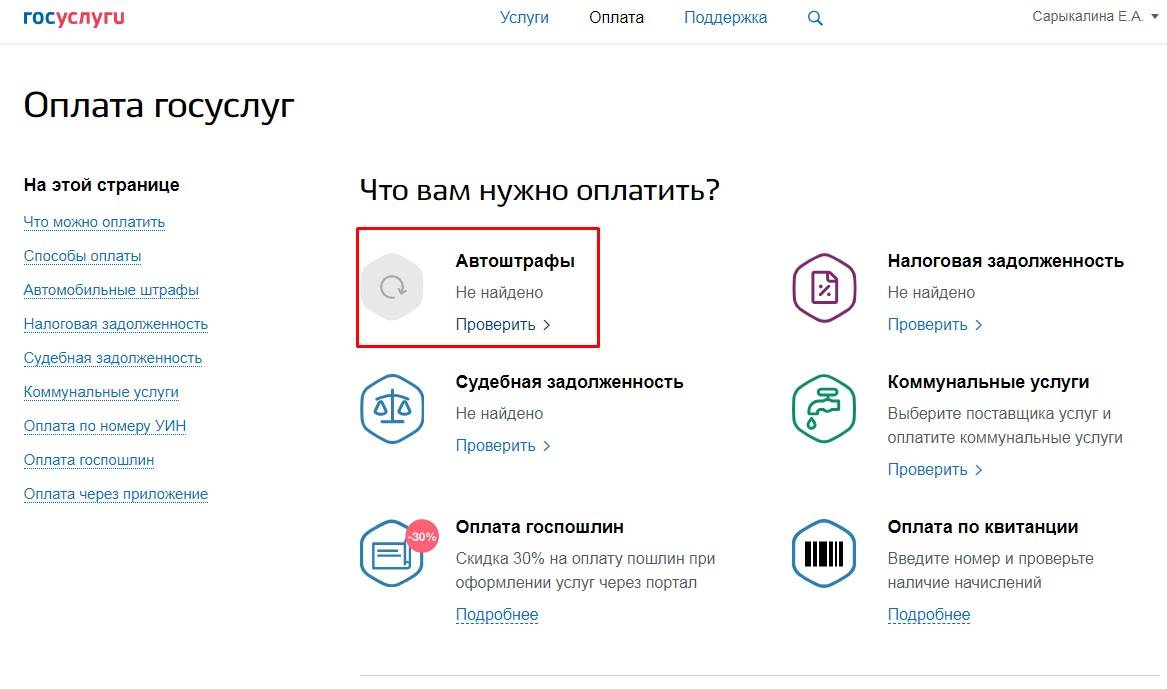This screenshot has width=1167, height=689.
Task: Select the Оплата tab in header
Action: (616, 18)
